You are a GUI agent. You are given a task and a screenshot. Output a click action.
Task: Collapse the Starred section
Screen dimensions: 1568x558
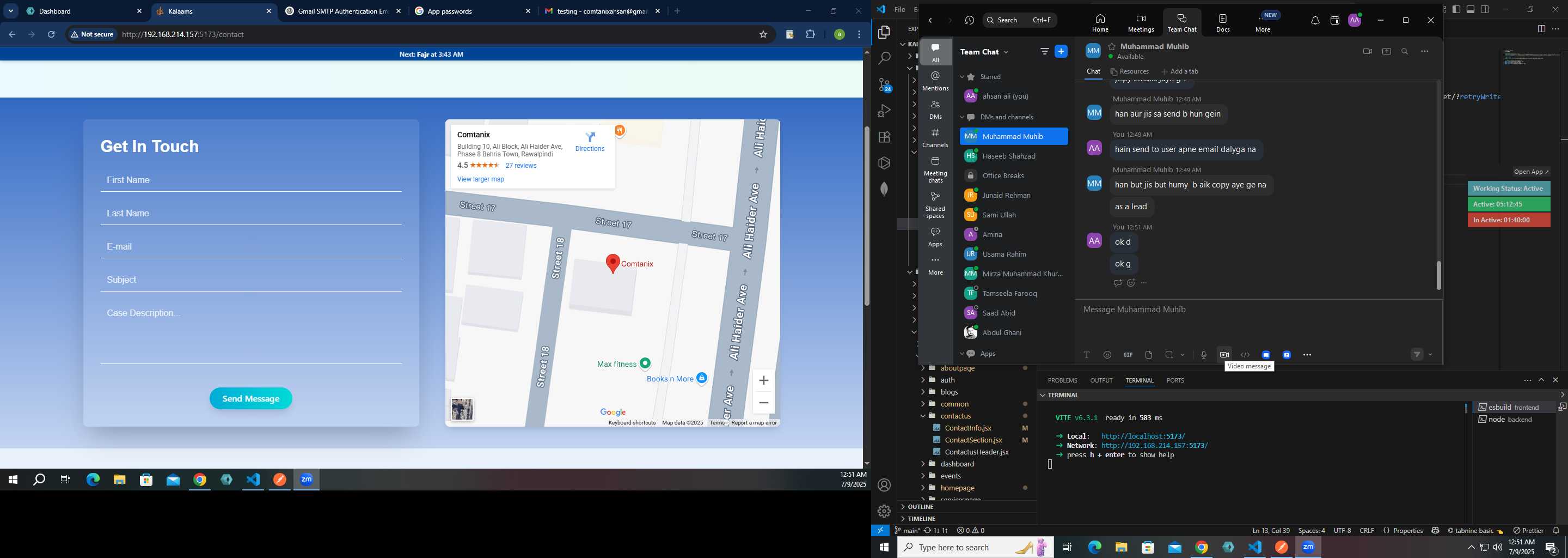pos(963,77)
